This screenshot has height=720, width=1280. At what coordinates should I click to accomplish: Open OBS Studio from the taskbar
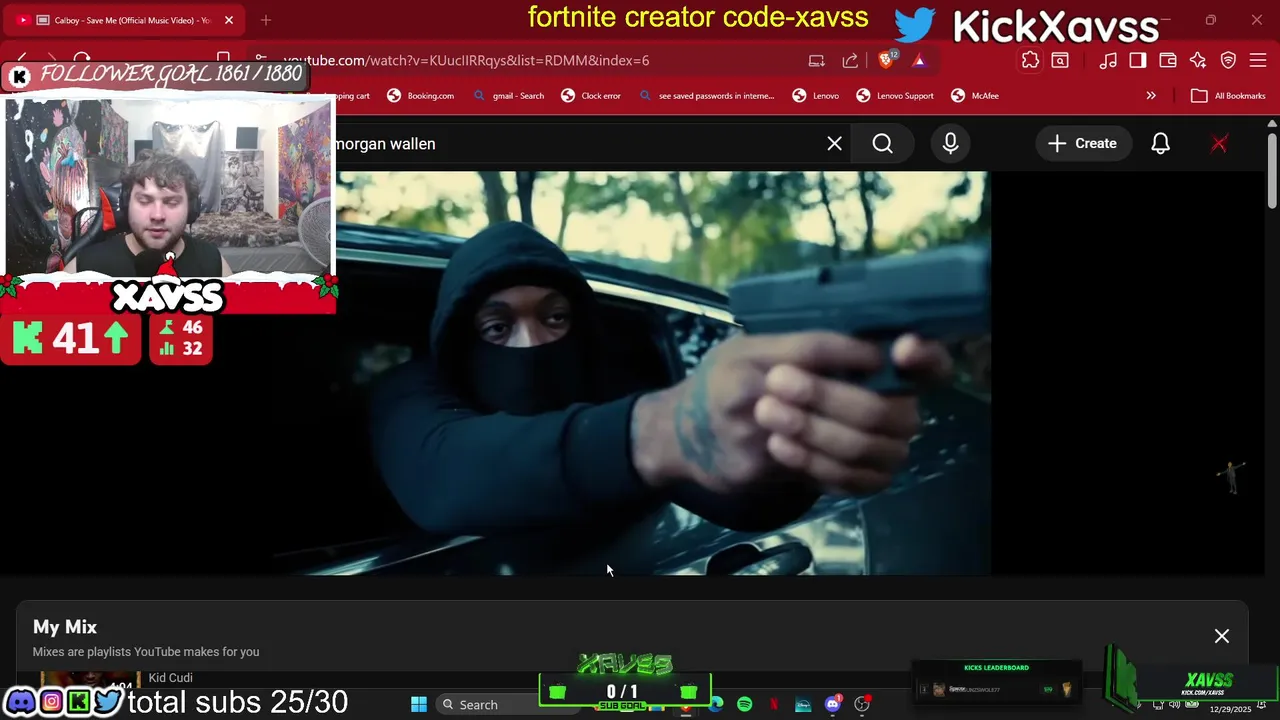(x=861, y=705)
